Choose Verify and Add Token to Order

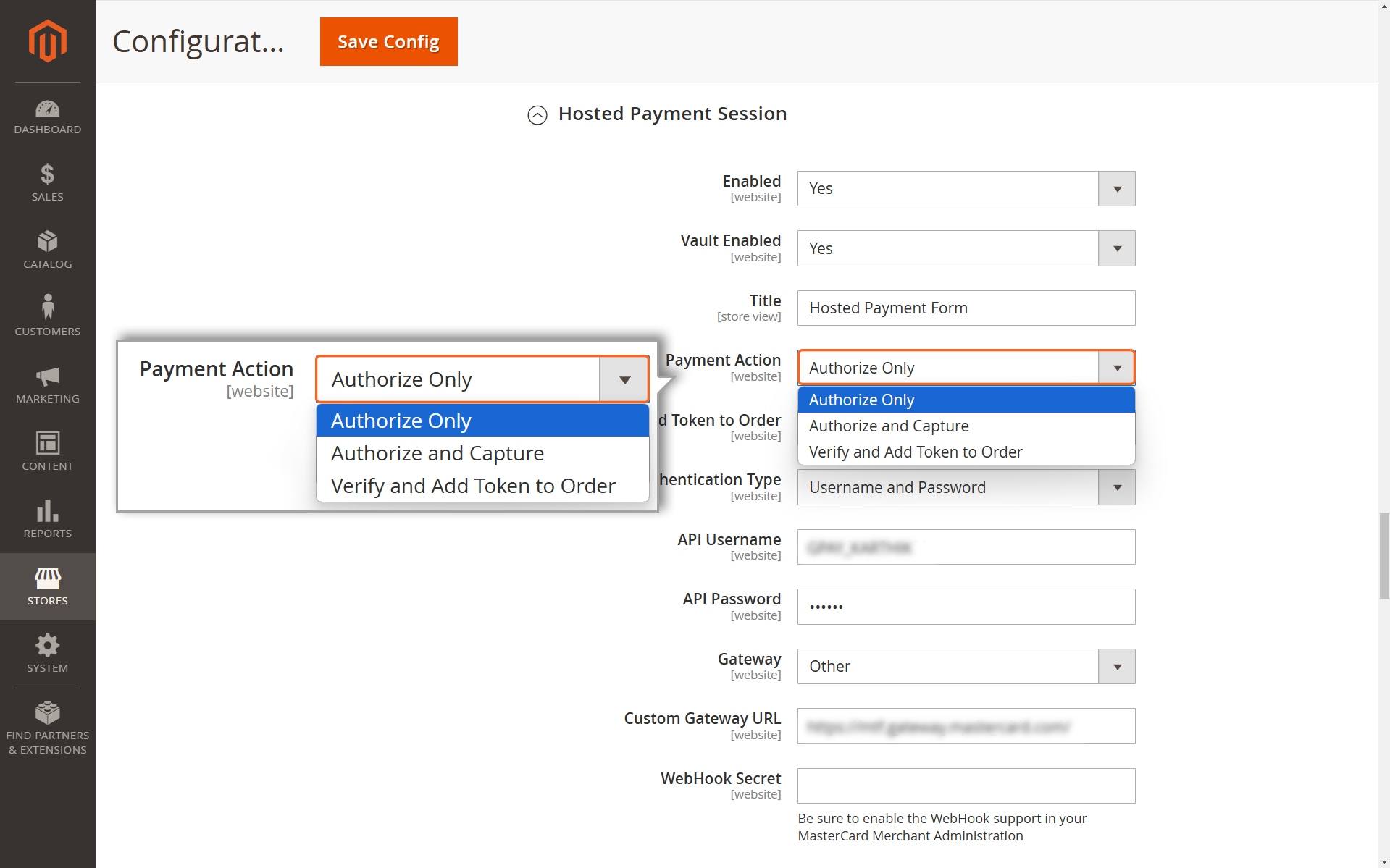coord(966,452)
